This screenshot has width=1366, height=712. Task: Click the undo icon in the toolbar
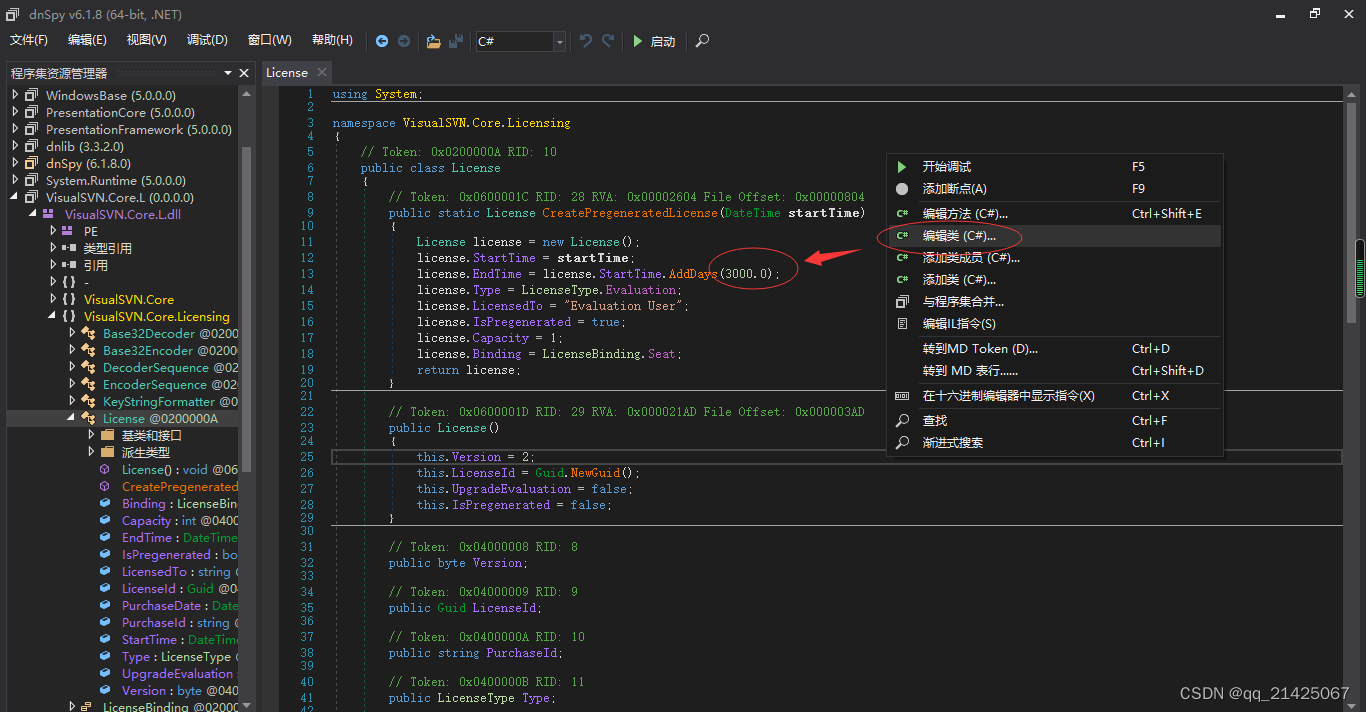pyautogui.click(x=586, y=41)
